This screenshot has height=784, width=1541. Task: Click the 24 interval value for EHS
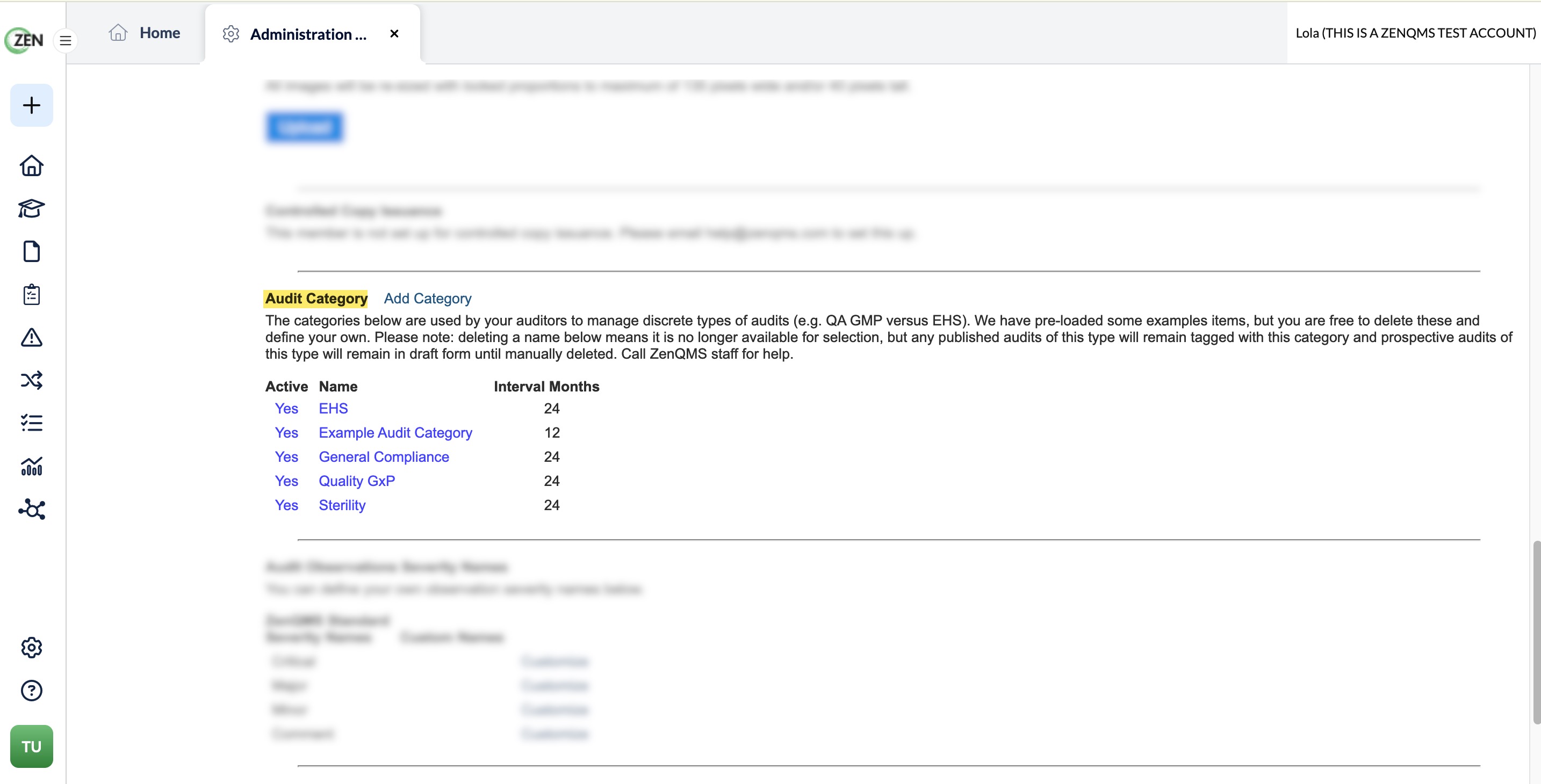pos(552,409)
